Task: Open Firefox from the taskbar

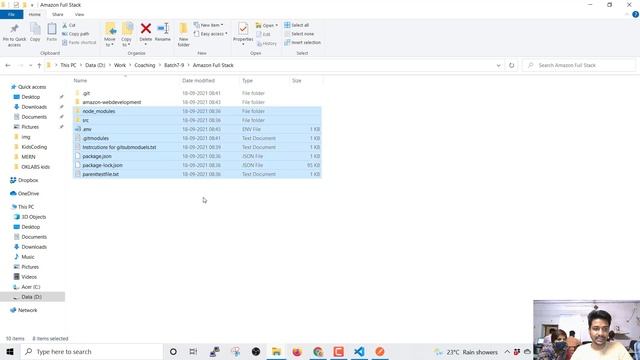Action: point(297,351)
